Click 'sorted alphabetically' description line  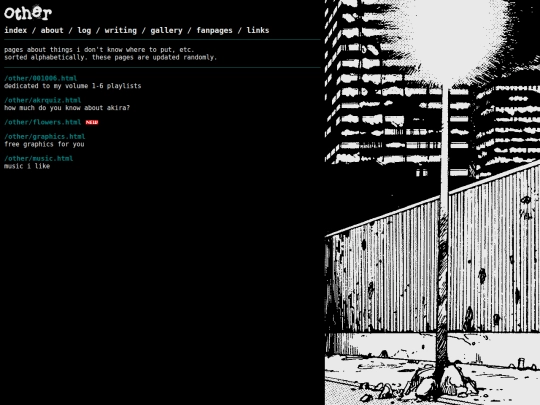click(111, 57)
